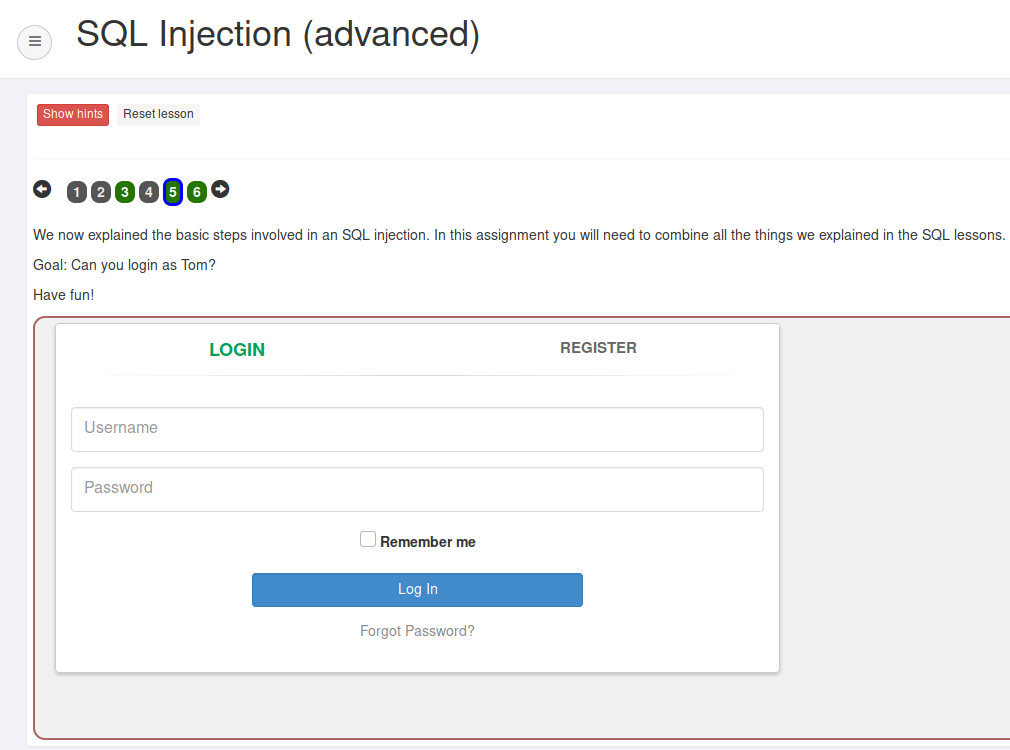This screenshot has height=750, width=1010.
Task: Reset the SQL Injection lesson
Action: [157, 114]
